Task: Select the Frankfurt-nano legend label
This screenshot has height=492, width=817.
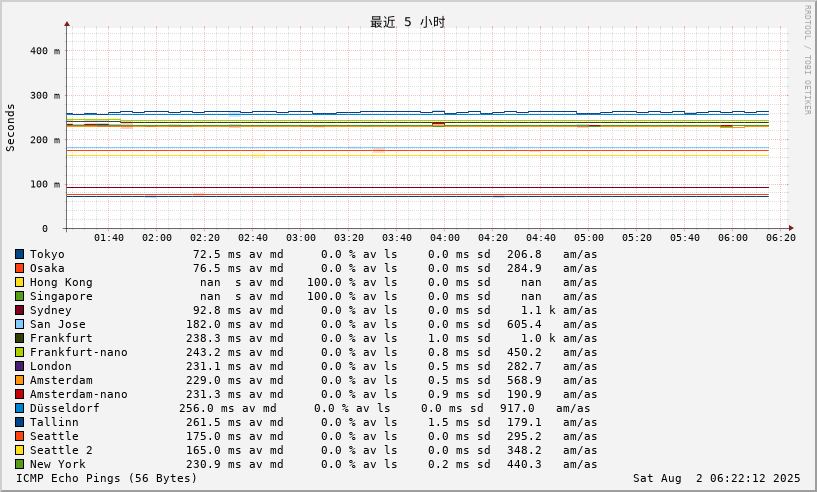Action: [x=79, y=352]
